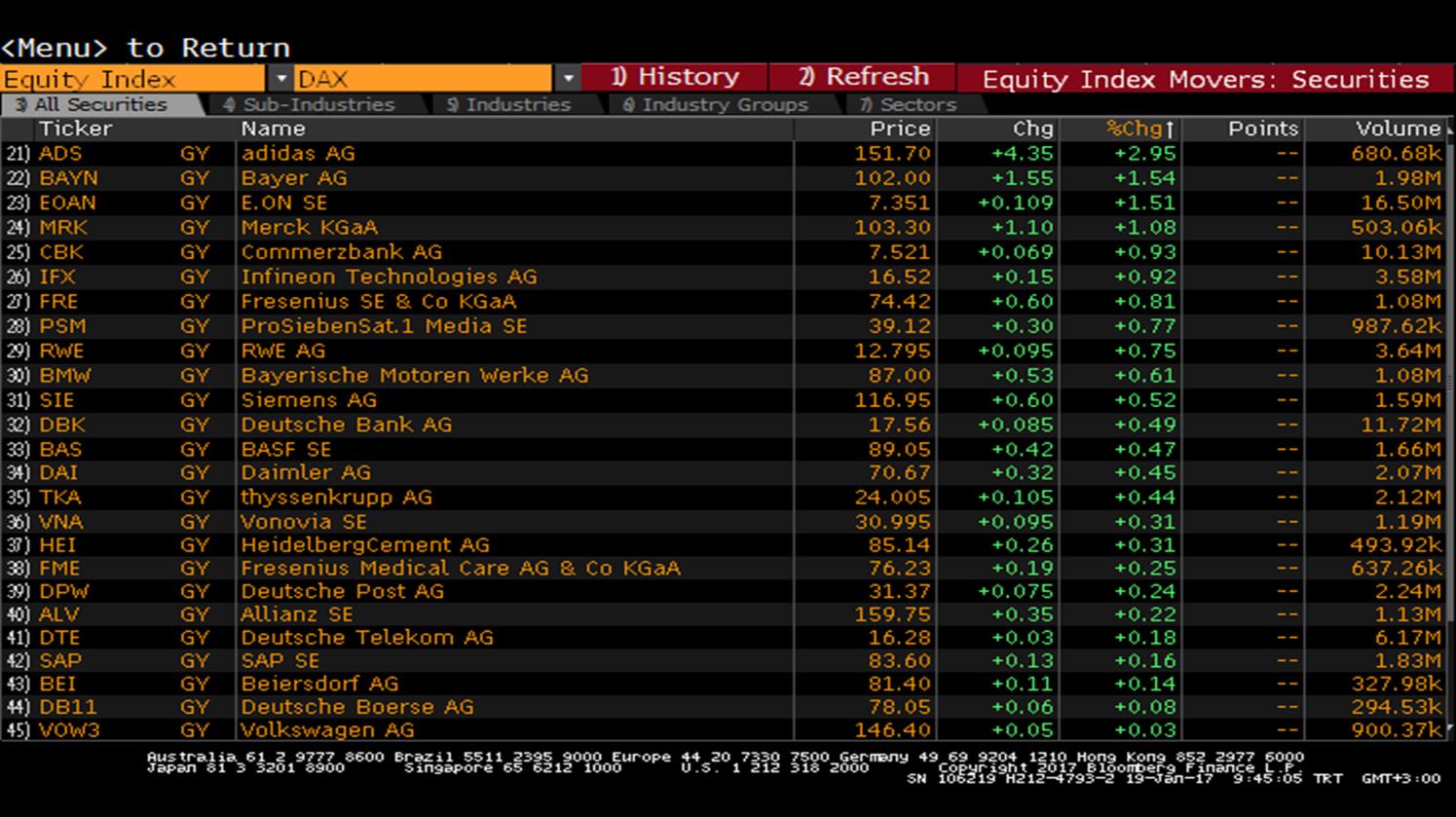Image resolution: width=1456 pixels, height=817 pixels.
Task: Click HeidelbergCement AG name
Action: coord(365,544)
